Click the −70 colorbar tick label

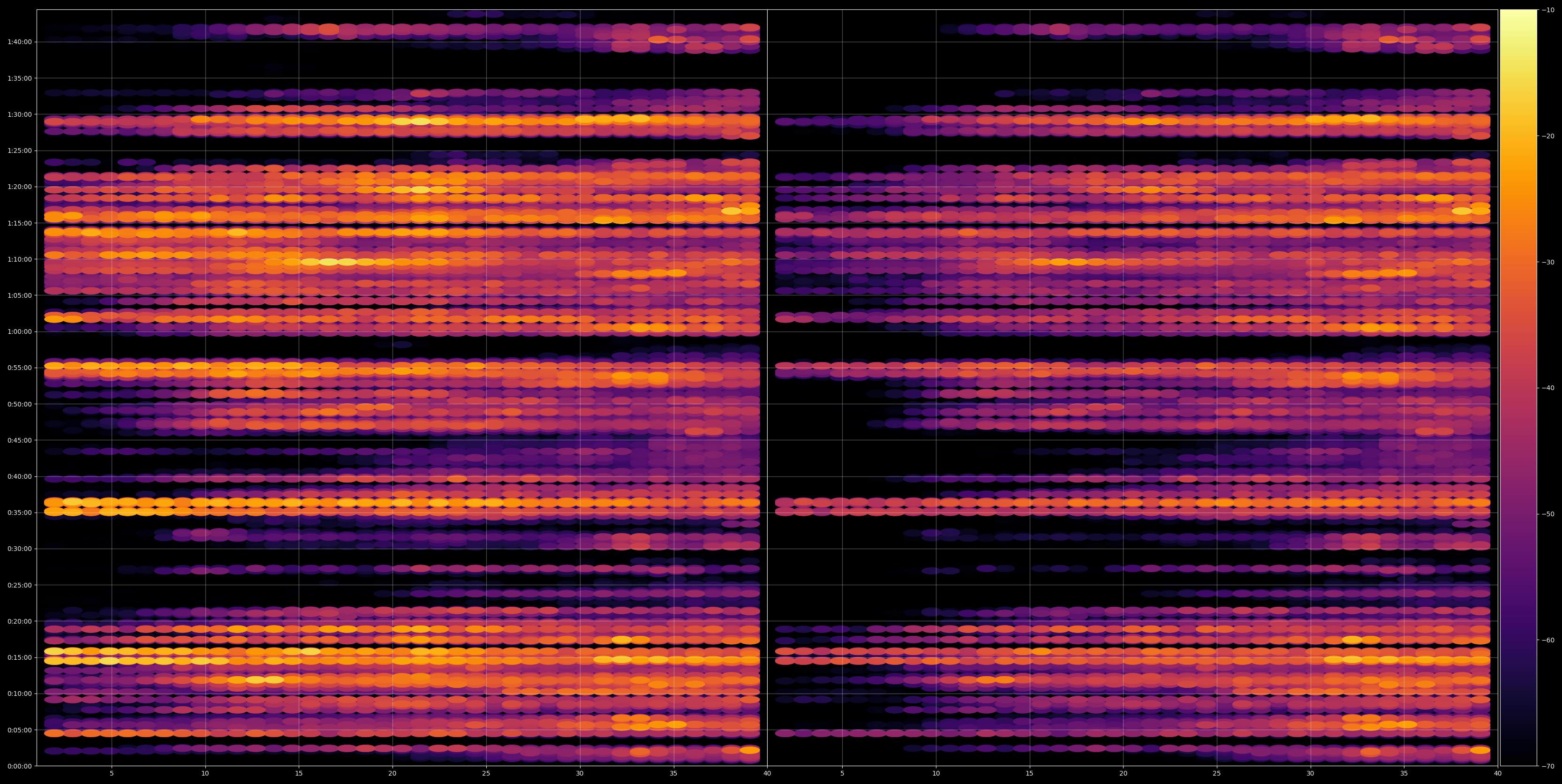[1548, 766]
